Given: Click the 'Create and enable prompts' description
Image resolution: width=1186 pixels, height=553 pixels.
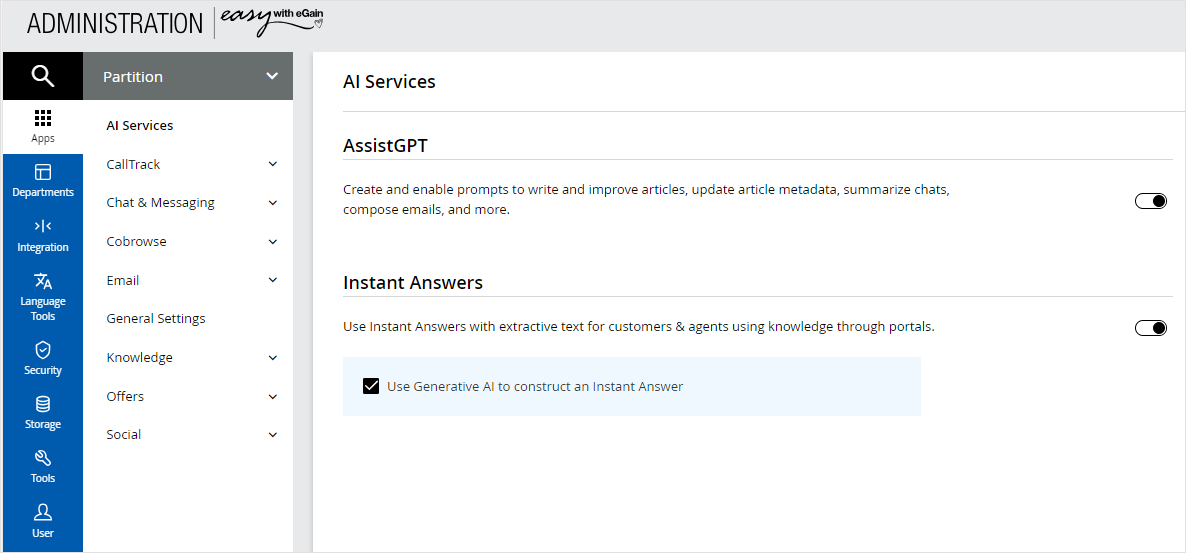Looking at the screenshot, I should click(646, 200).
